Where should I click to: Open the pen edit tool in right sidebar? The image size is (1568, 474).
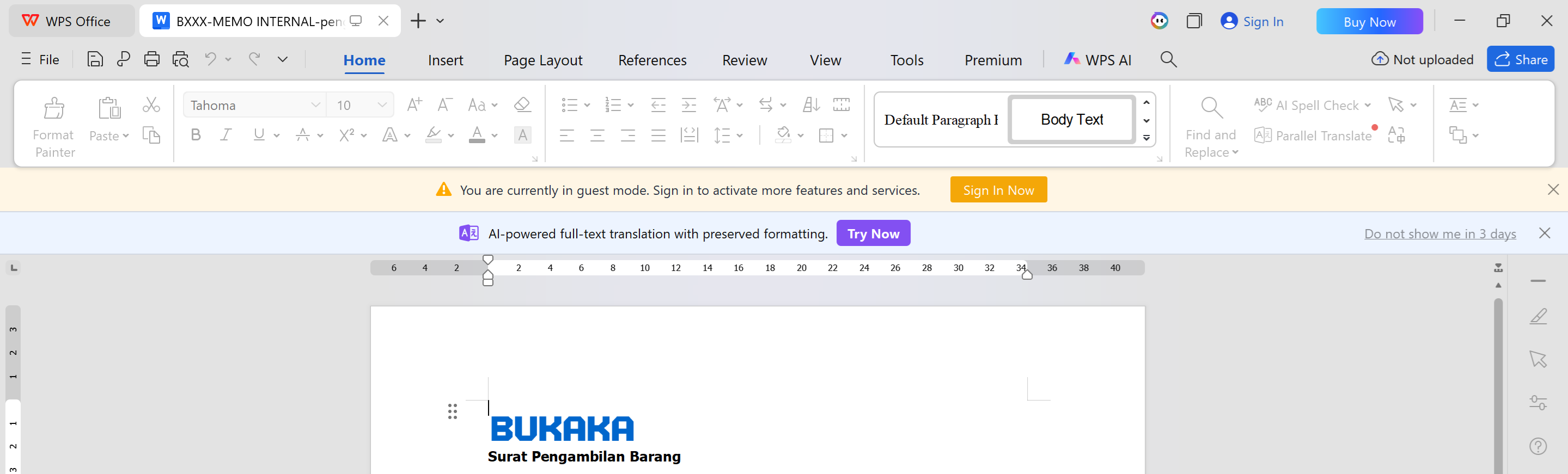click(1538, 316)
